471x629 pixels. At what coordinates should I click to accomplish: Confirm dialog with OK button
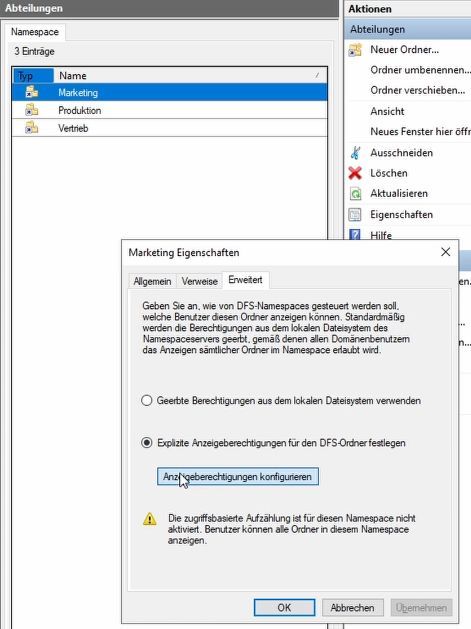pos(284,607)
